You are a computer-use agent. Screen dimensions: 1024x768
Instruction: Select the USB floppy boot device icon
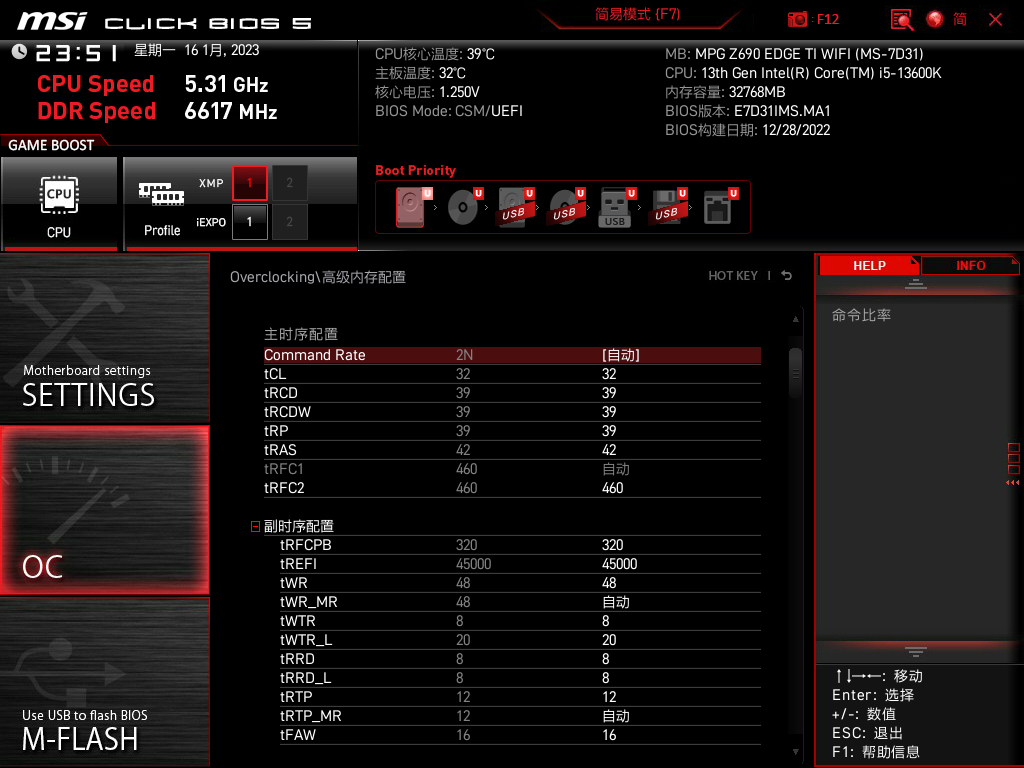coord(668,207)
